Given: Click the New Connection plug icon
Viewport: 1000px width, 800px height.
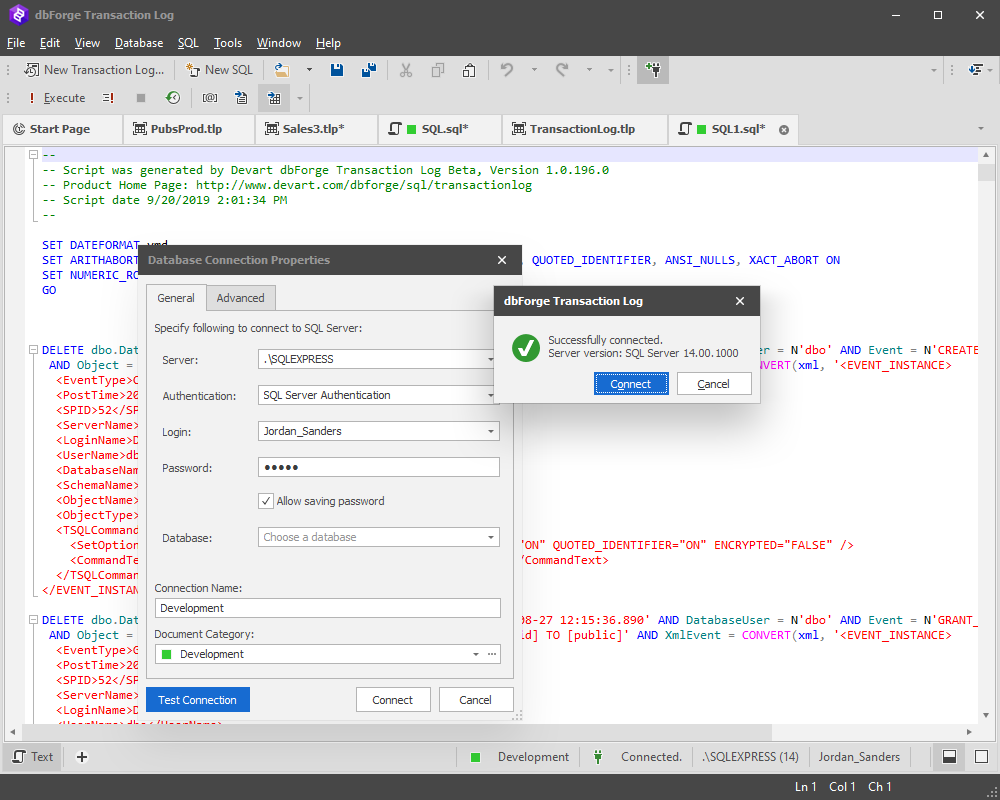Looking at the screenshot, I should pos(653,70).
